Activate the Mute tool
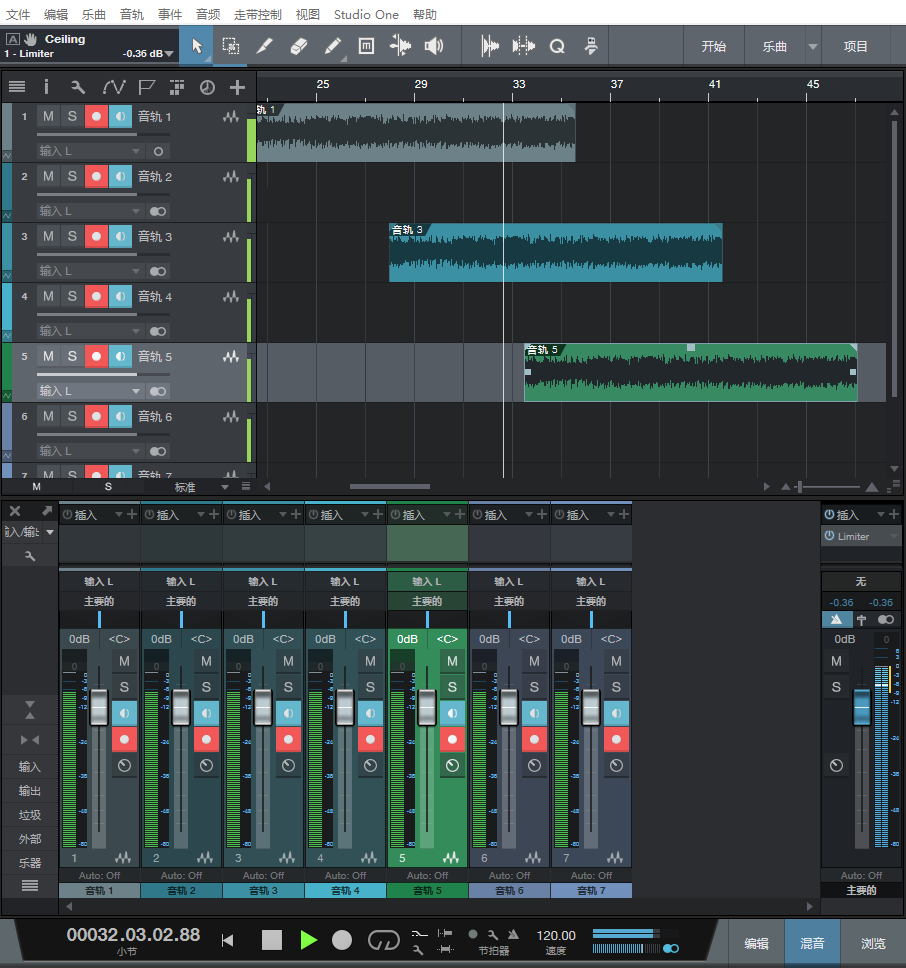906x968 pixels. click(x=367, y=46)
